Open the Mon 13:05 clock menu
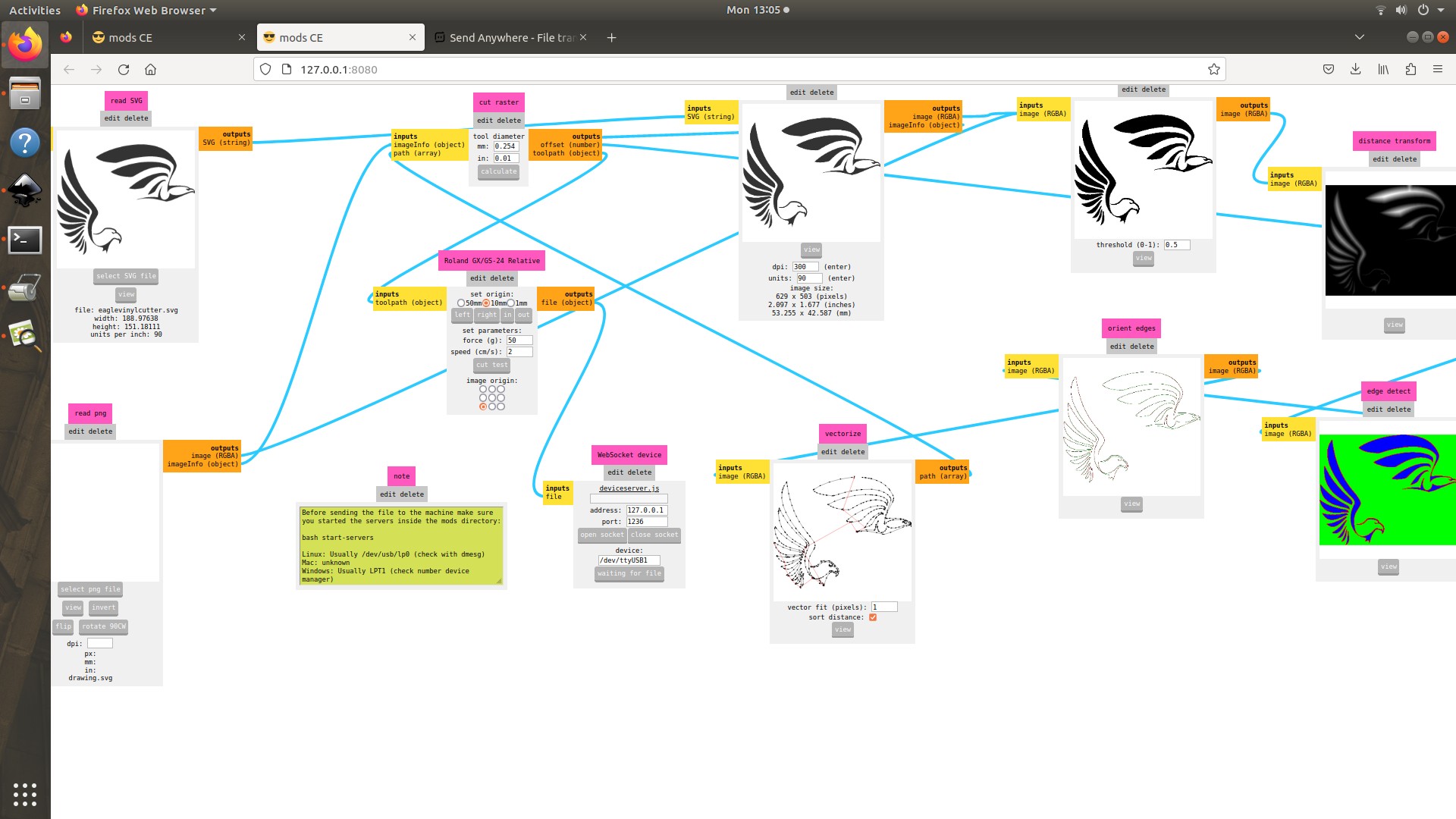Viewport: 1456px width, 819px height. pos(758,10)
